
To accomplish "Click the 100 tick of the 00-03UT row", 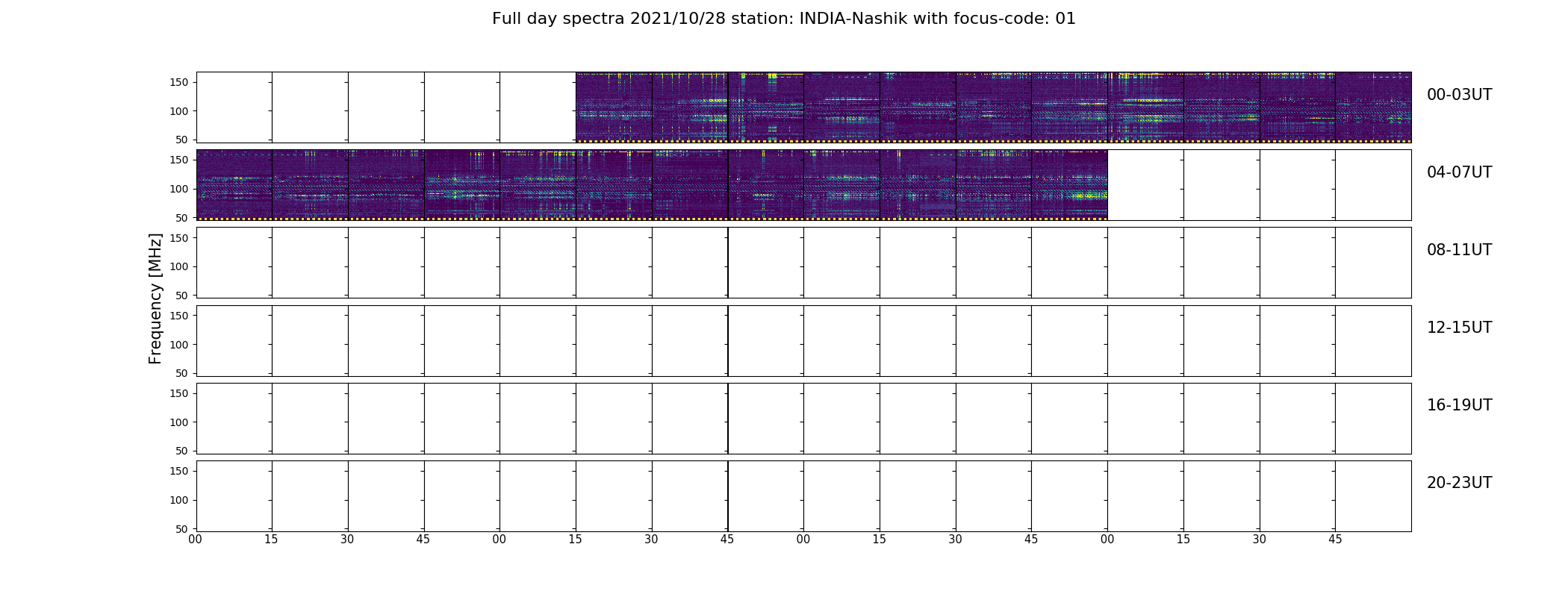I will 178,111.
